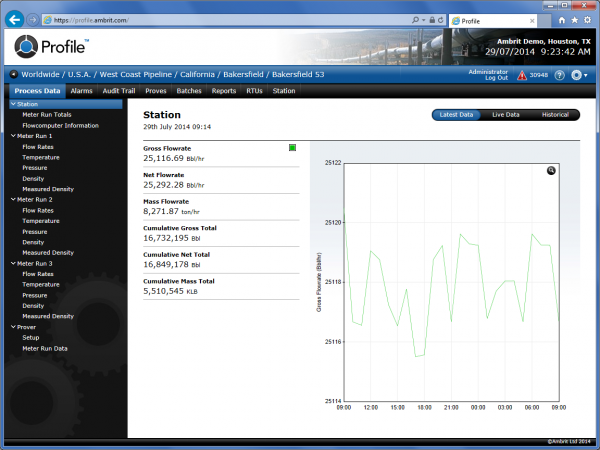The width and height of the screenshot is (600, 450).
Task: Open the Station tab in navigation bar
Action: (284, 91)
